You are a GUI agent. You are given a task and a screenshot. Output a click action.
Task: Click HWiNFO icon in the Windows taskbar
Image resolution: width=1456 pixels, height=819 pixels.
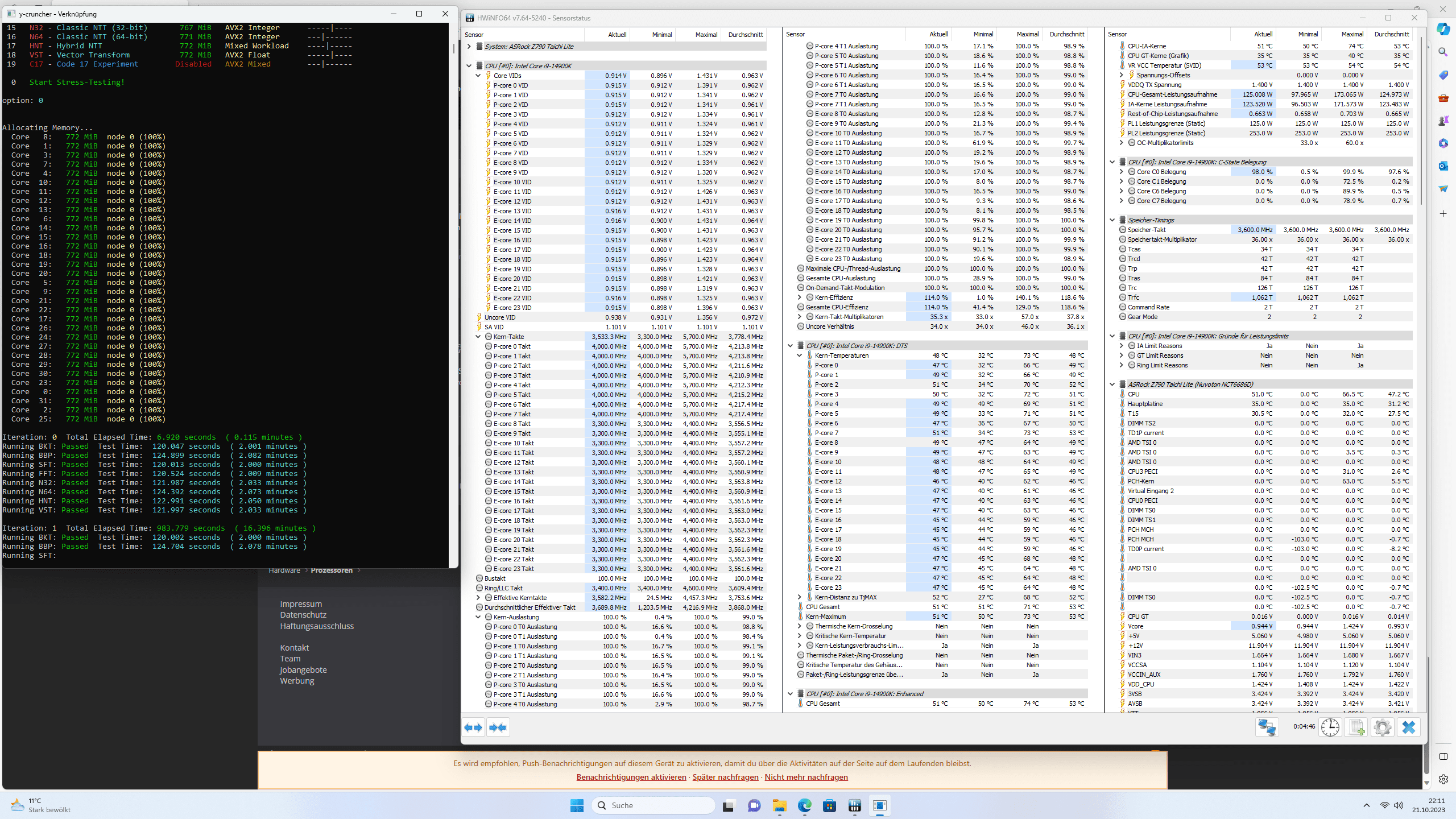[854, 805]
